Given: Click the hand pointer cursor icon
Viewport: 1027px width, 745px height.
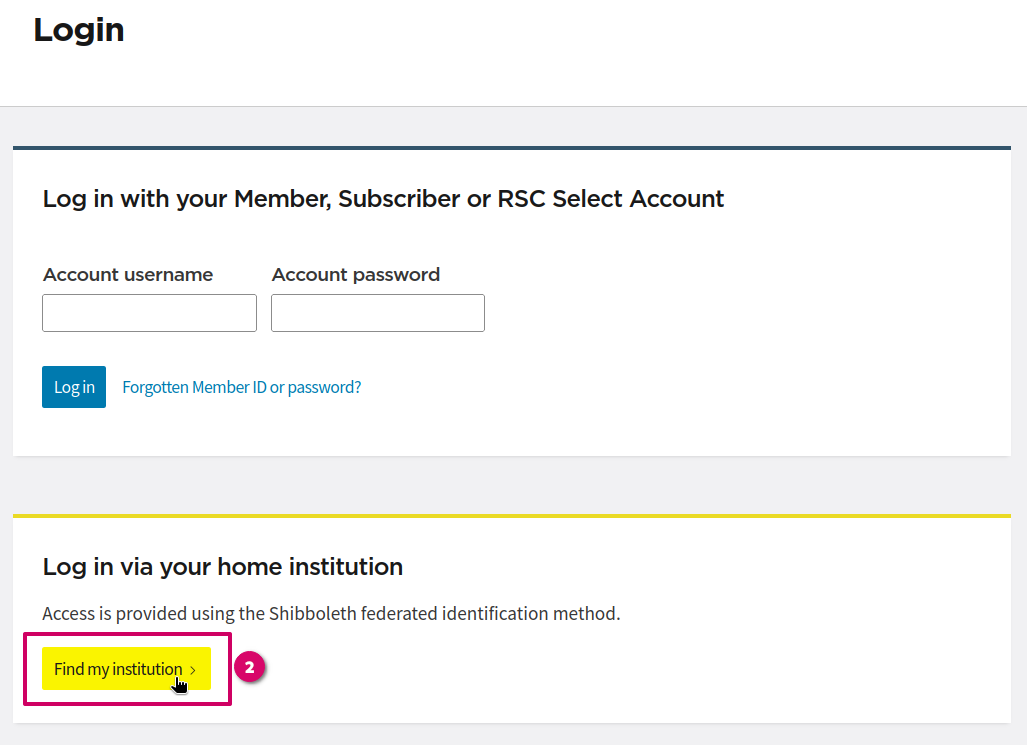Looking at the screenshot, I should tap(180, 684).
